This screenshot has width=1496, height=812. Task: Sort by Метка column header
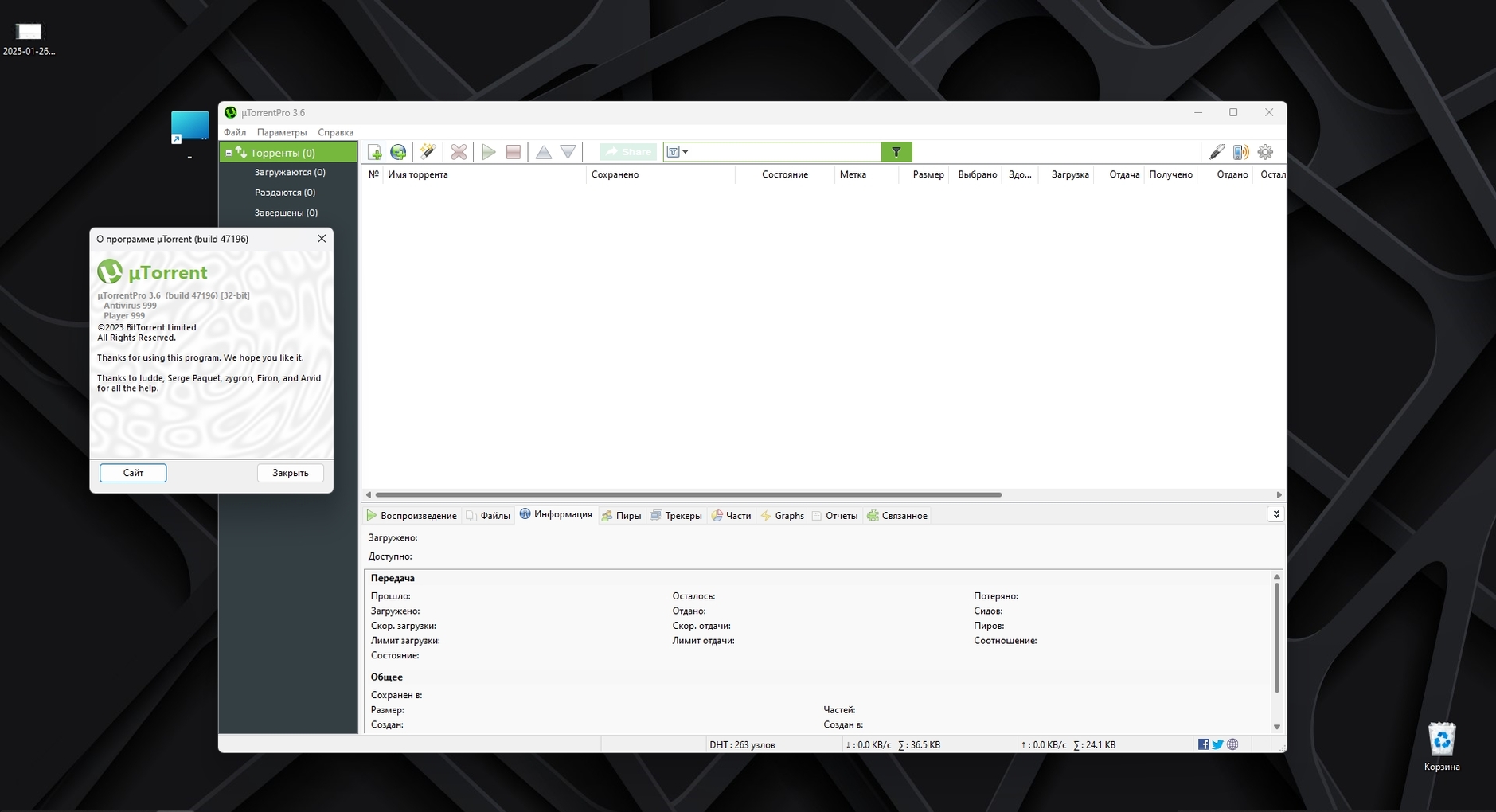tap(866, 174)
